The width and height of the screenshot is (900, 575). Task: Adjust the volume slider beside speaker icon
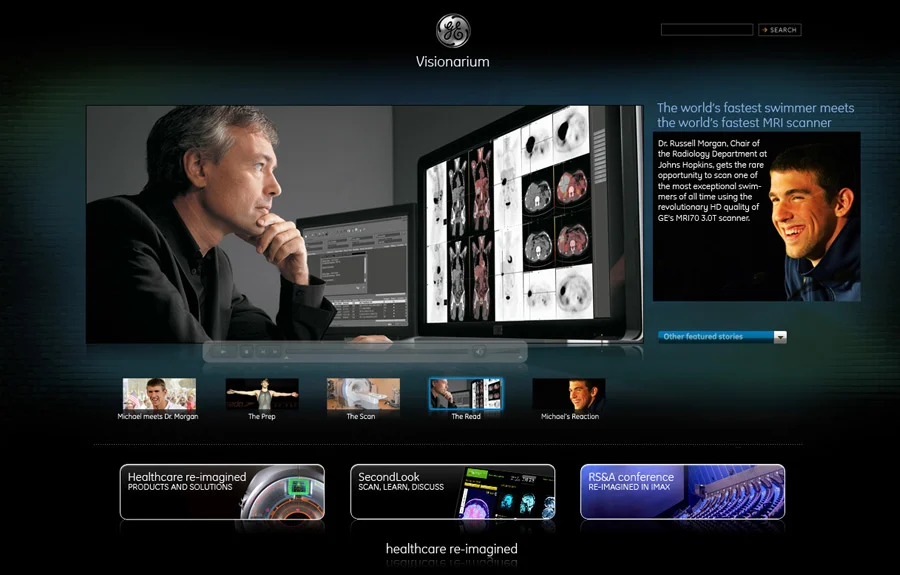tap(505, 351)
